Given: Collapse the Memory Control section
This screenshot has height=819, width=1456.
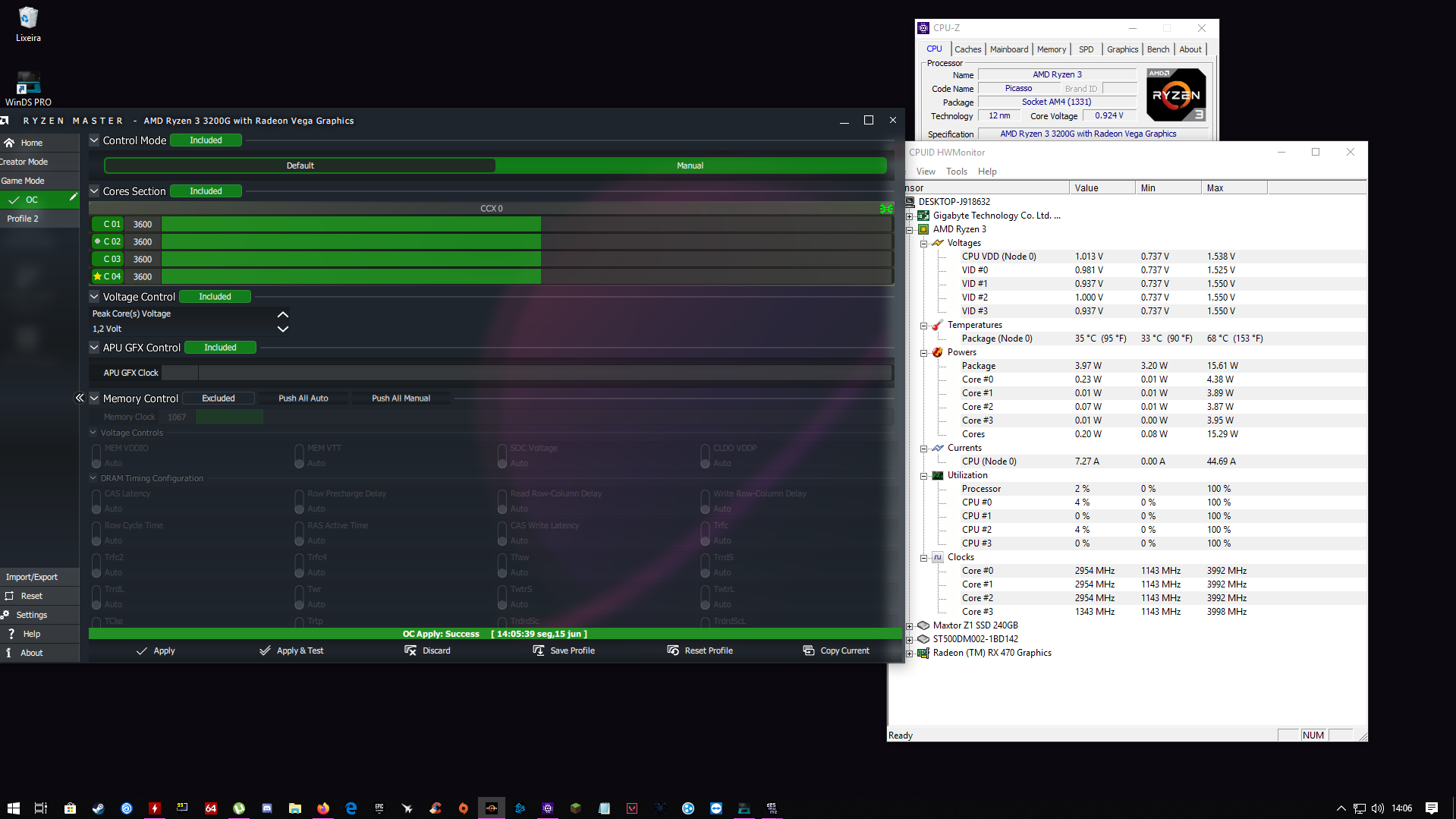Looking at the screenshot, I should tap(94, 398).
